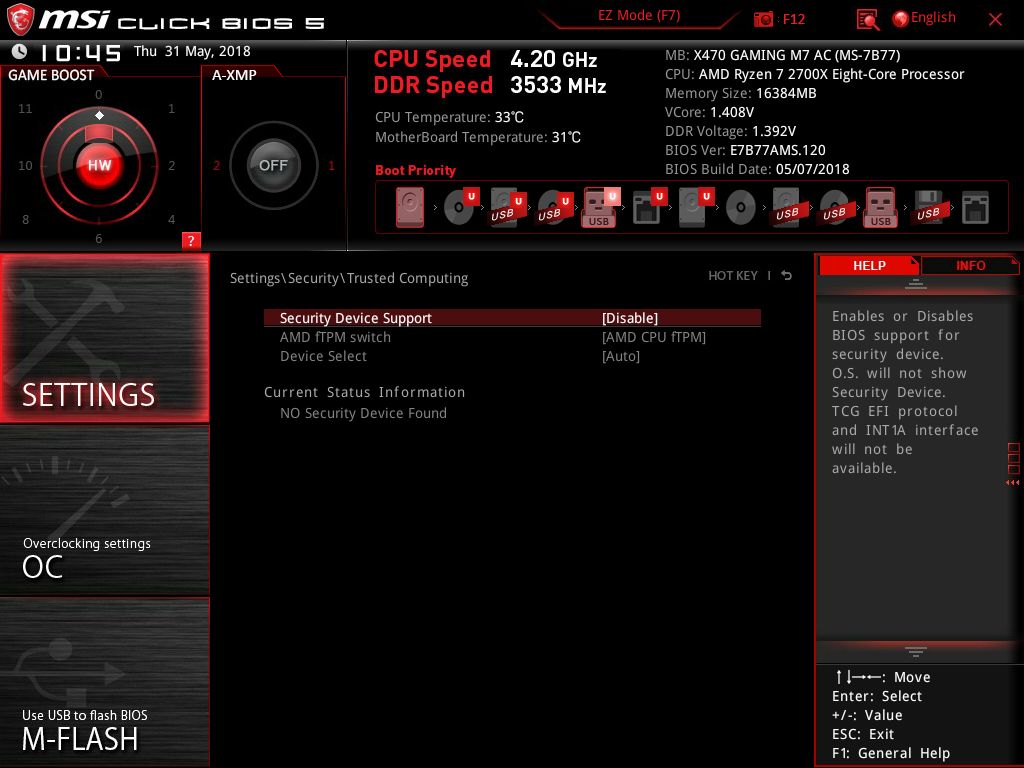1024x768 pixels.
Task: Close the BIOS with the red X
Action: pos(995,20)
